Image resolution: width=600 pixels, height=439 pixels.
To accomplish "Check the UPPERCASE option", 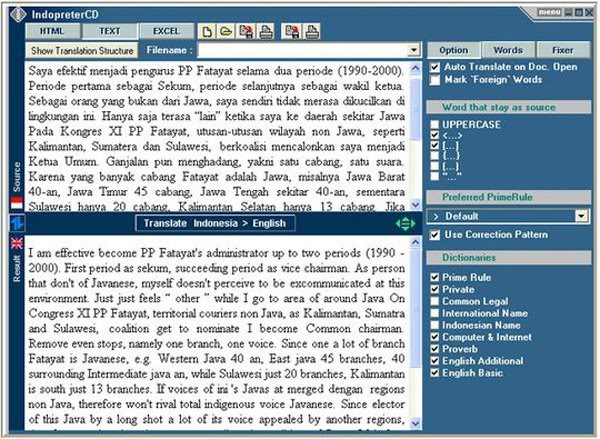I will pyautogui.click(x=434, y=125).
